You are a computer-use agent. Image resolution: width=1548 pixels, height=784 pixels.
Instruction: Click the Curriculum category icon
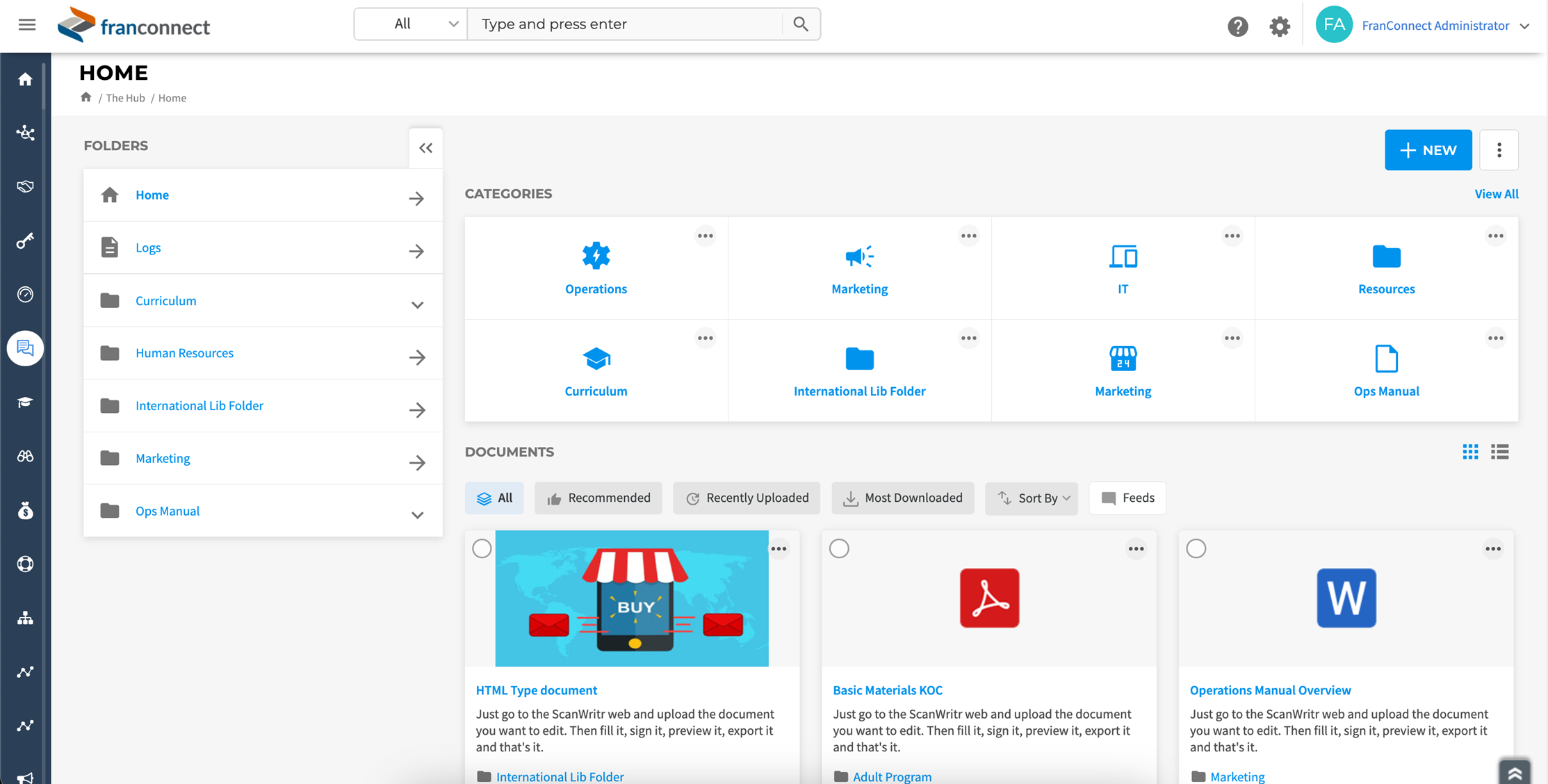coord(595,358)
